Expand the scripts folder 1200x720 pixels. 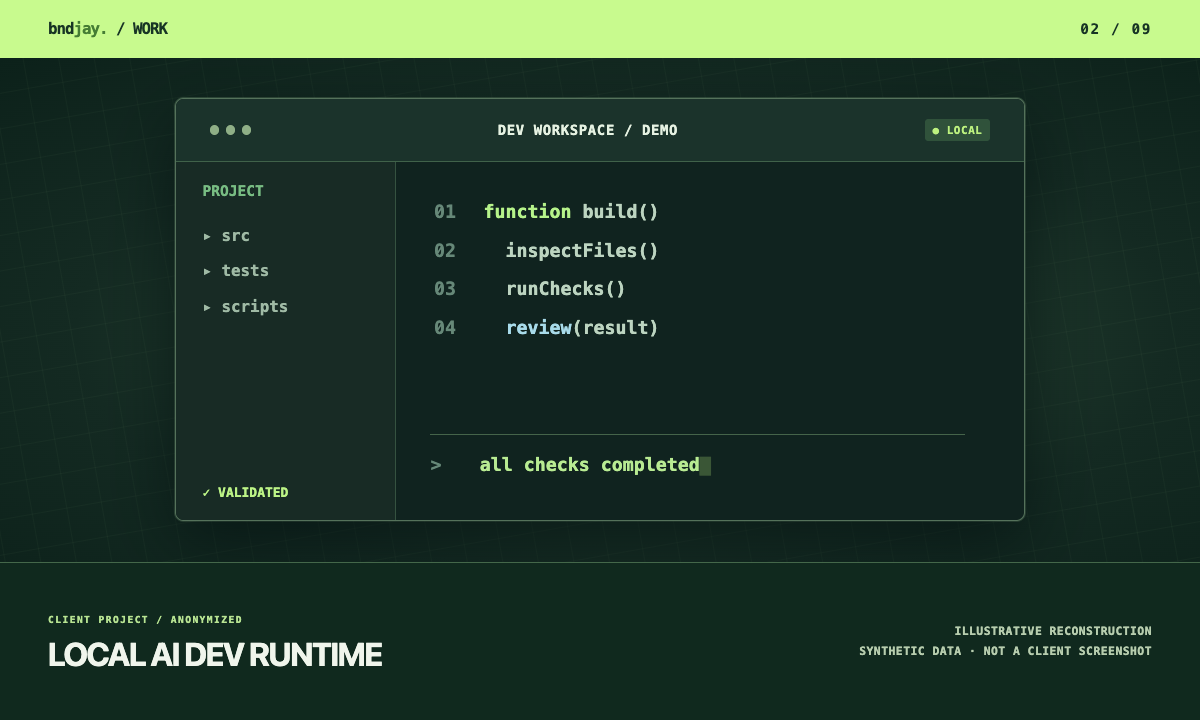246,307
